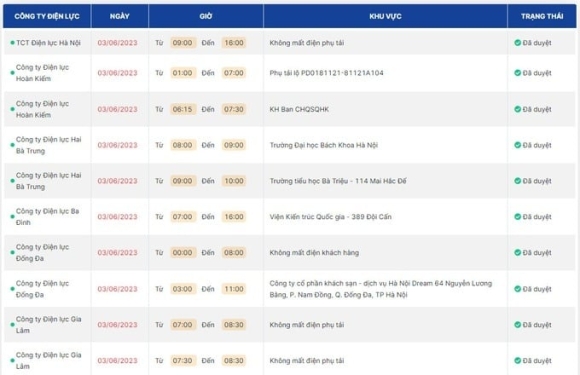Click approved check icon in Hà Nội Dream row
Image resolution: width=580 pixels, height=375 pixels.
[517, 289]
